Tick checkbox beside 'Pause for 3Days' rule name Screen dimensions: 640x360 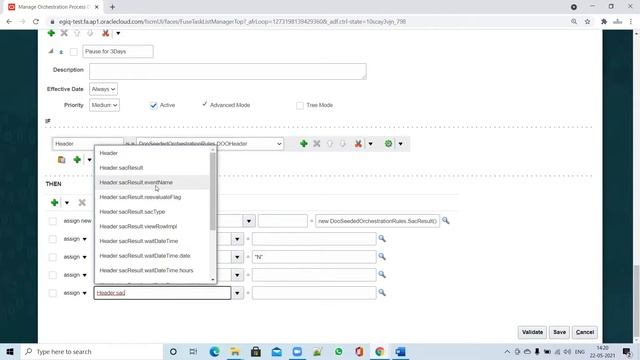[73, 52]
